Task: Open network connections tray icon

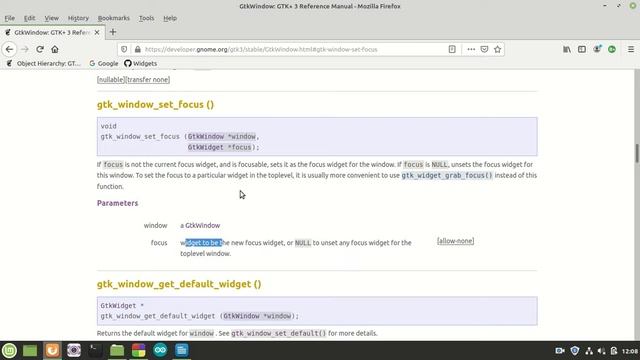Action: click(x=589, y=351)
